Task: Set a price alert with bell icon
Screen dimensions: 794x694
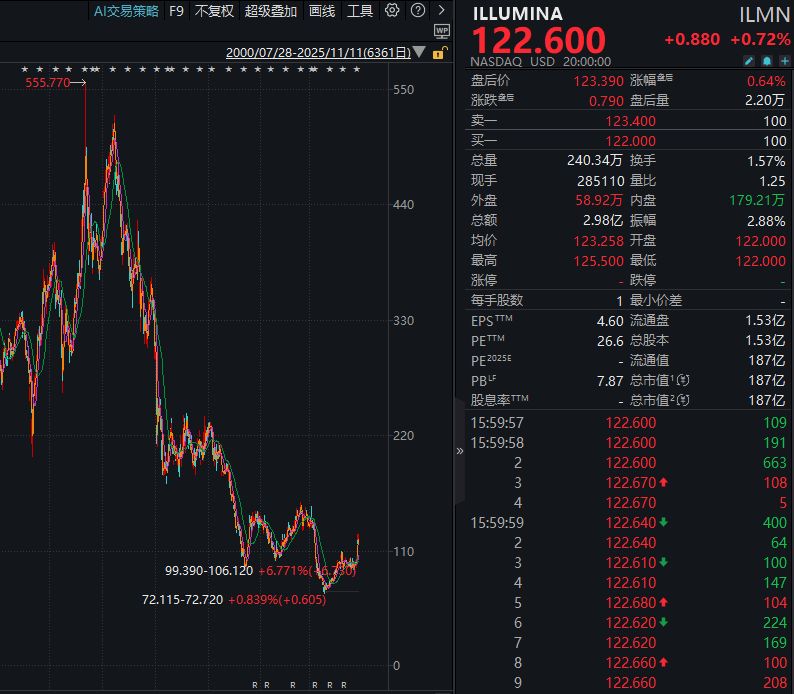Action: tap(765, 61)
